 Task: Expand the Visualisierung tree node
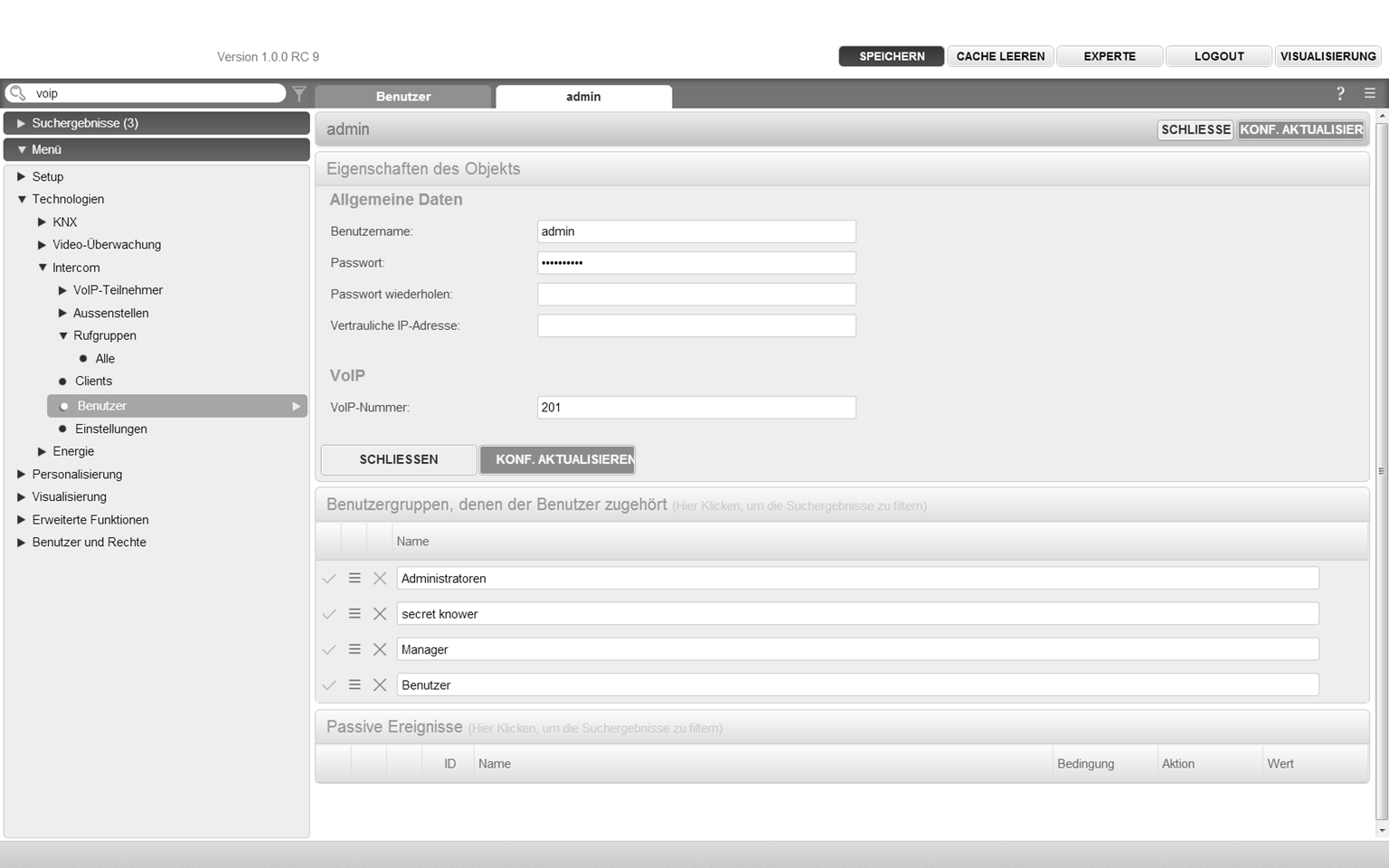point(21,496)
